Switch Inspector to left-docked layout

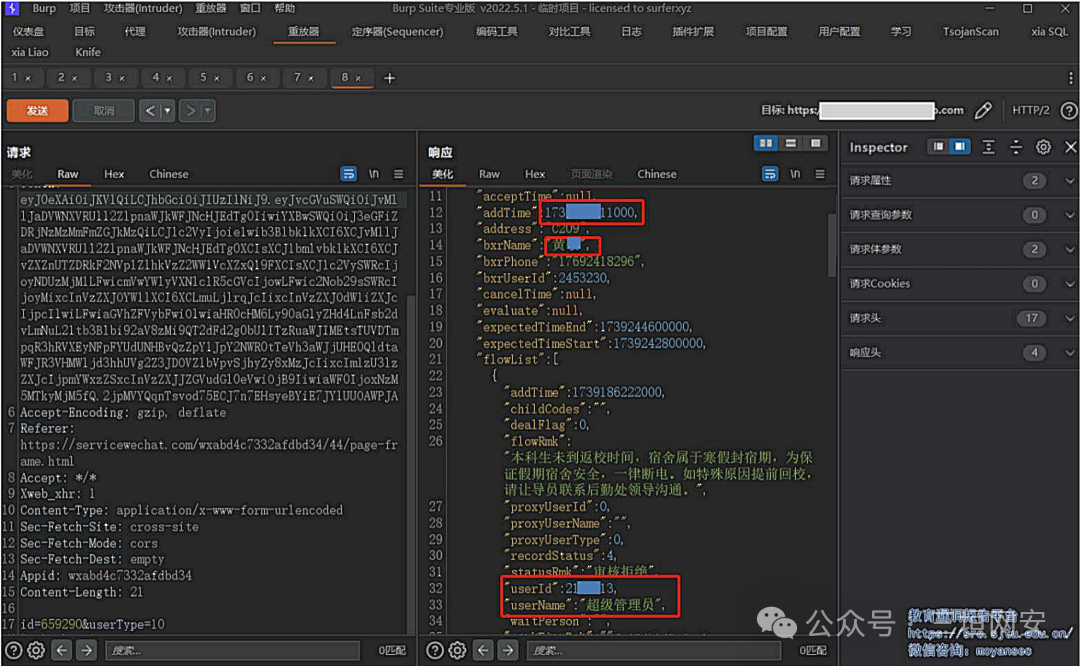(x=938, y=147)
